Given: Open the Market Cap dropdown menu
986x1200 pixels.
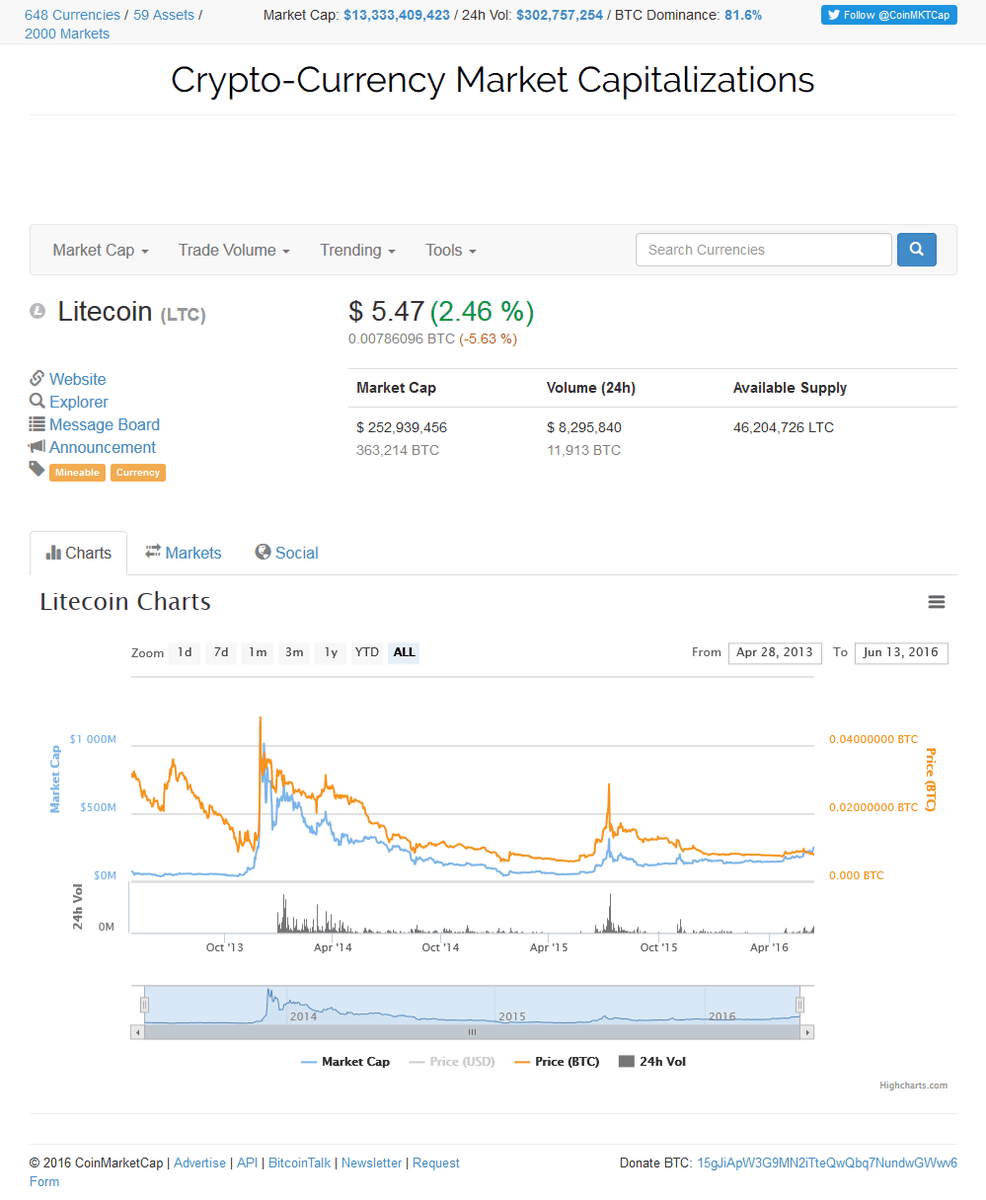Looking at the screenshot, I should [x=101, y=250].
